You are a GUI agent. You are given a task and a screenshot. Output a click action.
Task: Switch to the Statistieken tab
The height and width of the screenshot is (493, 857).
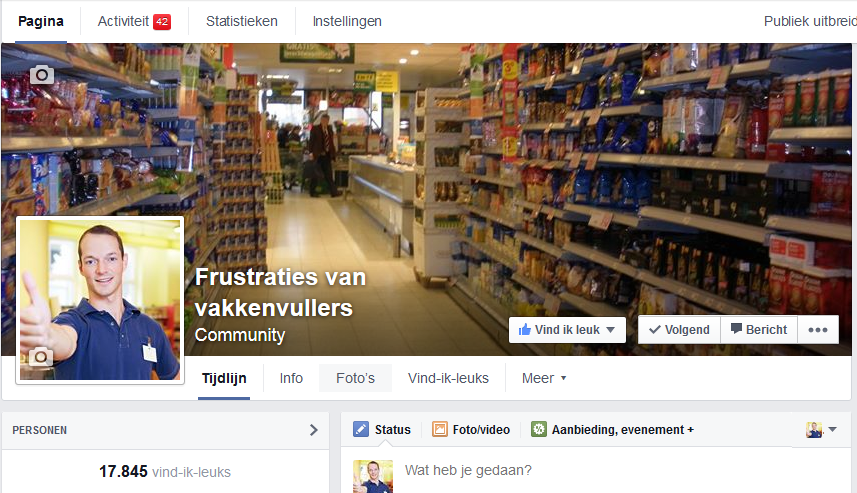pos(242,21)
